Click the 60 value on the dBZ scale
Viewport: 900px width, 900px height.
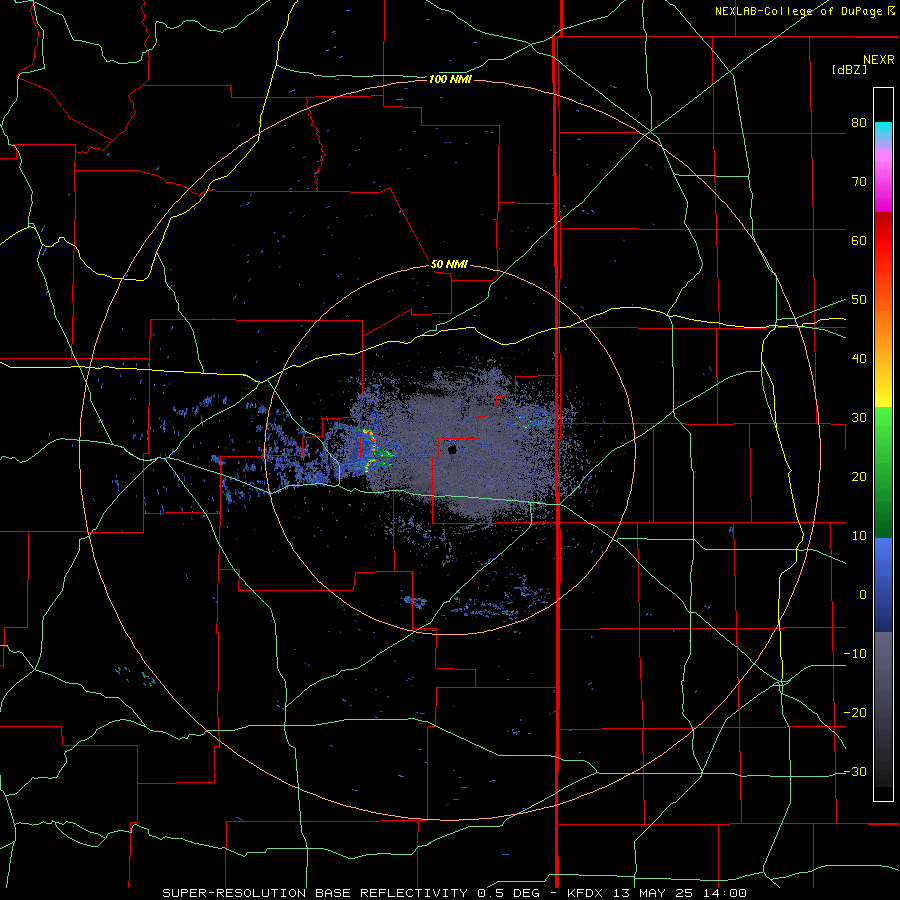coord(859,241)
